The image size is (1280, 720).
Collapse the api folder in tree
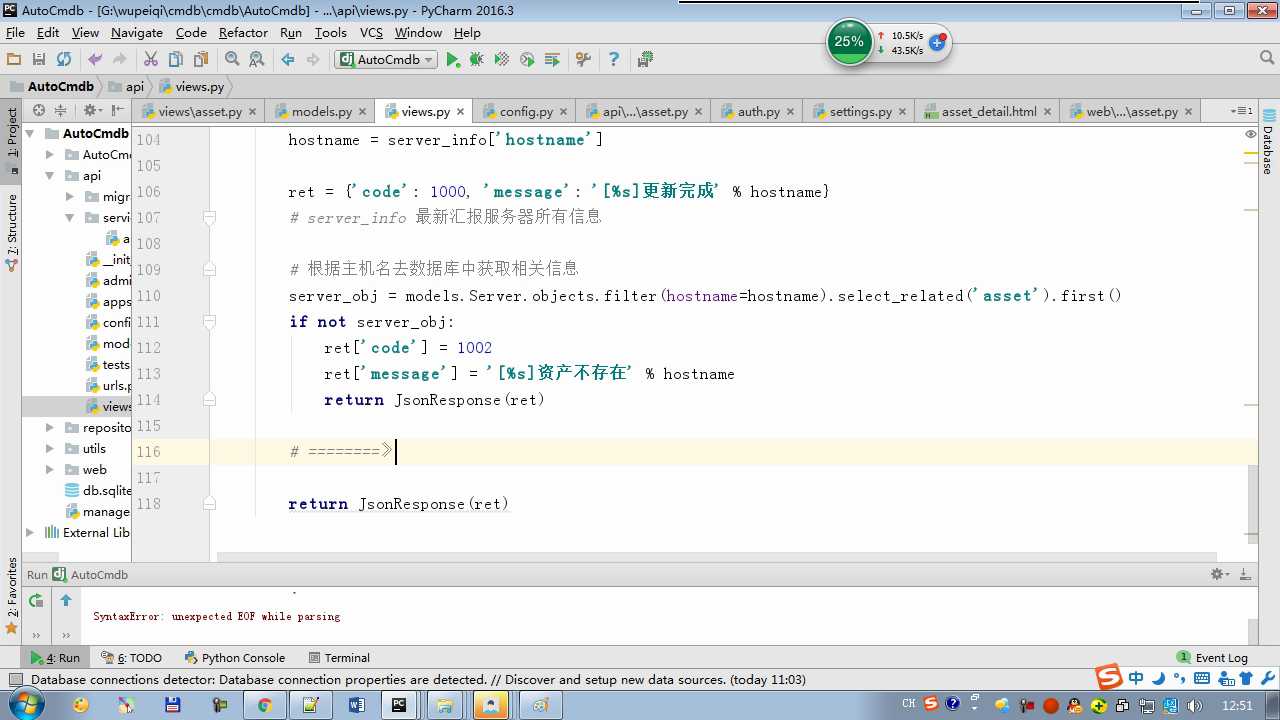50,175
